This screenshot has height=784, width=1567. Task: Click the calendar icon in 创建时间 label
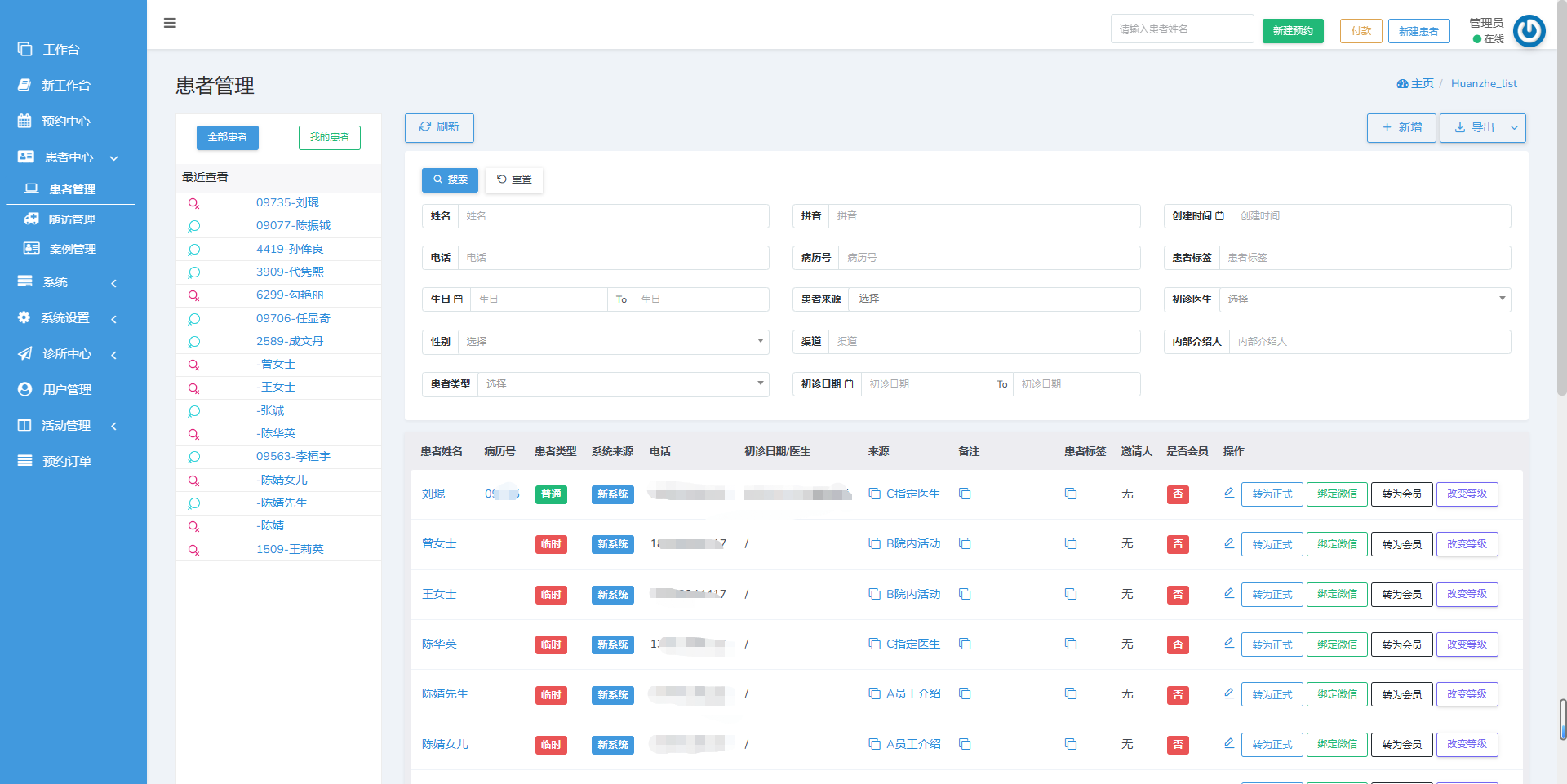pyautogui.click(x=1219, y=216)
